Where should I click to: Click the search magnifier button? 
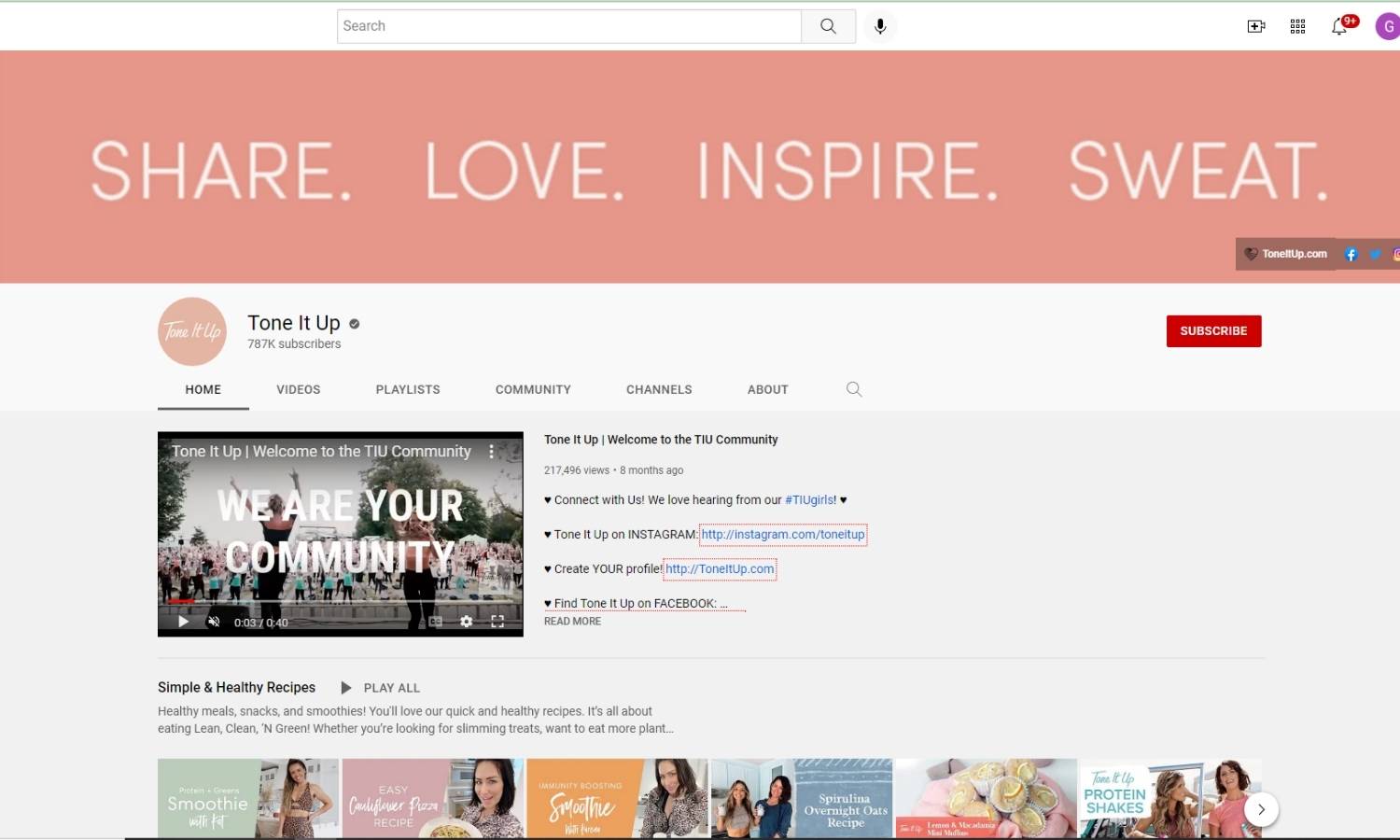click(x=828, y=26)
